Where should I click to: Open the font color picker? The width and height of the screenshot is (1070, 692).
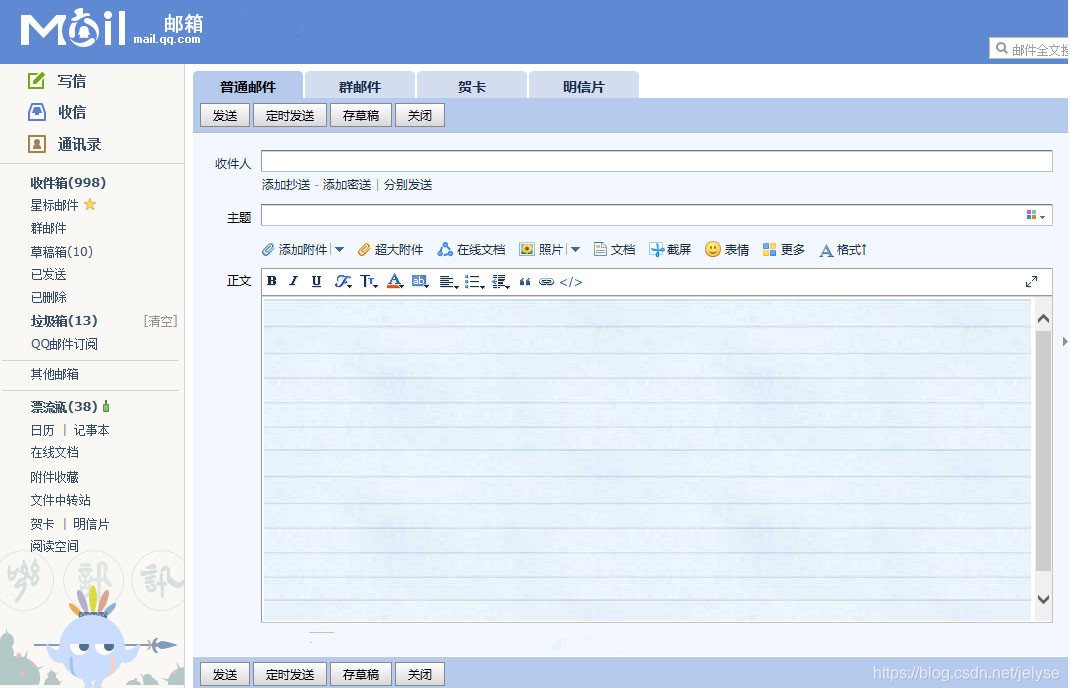393,282
